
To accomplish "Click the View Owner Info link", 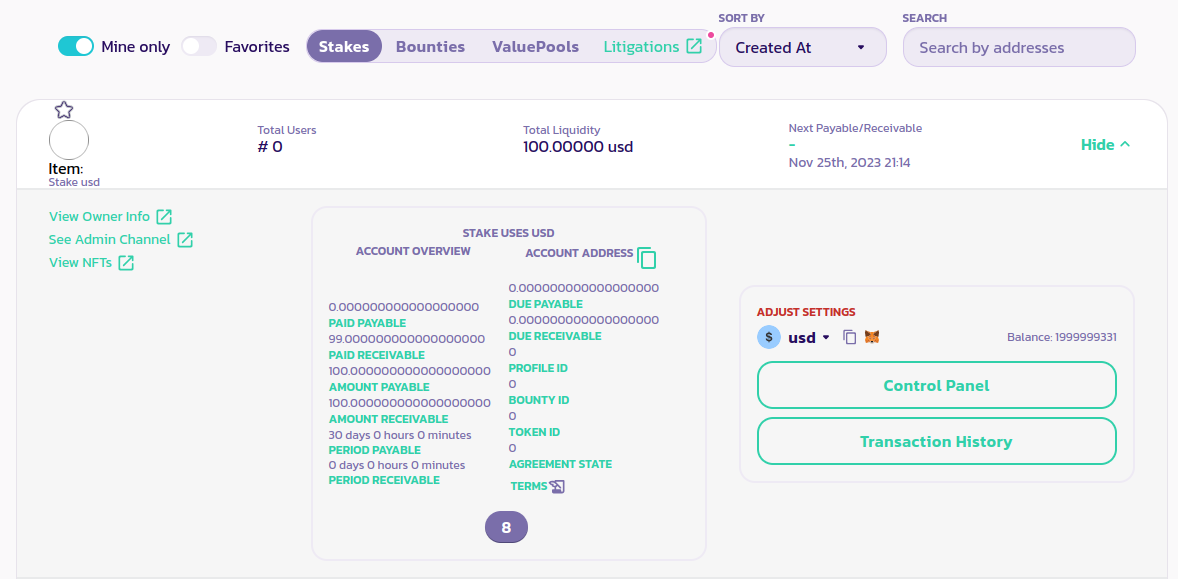I will [100, 217].
